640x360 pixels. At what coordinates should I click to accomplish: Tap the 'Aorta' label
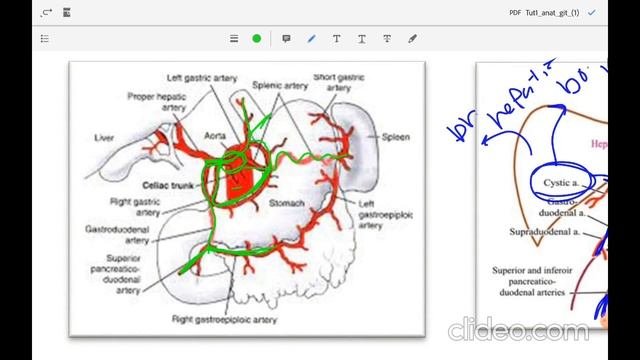point(215,136)
